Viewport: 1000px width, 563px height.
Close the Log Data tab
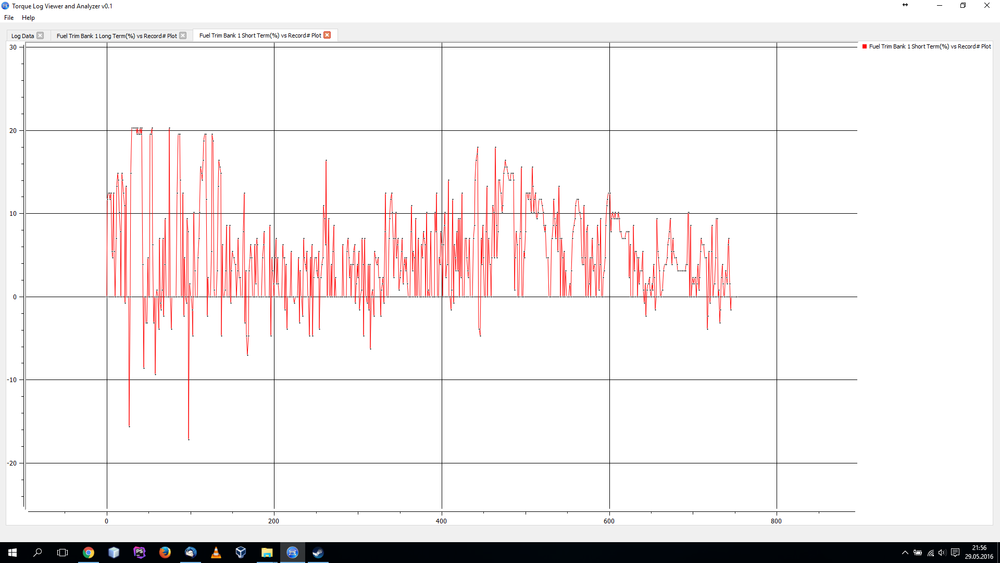[x=40, y=36]
